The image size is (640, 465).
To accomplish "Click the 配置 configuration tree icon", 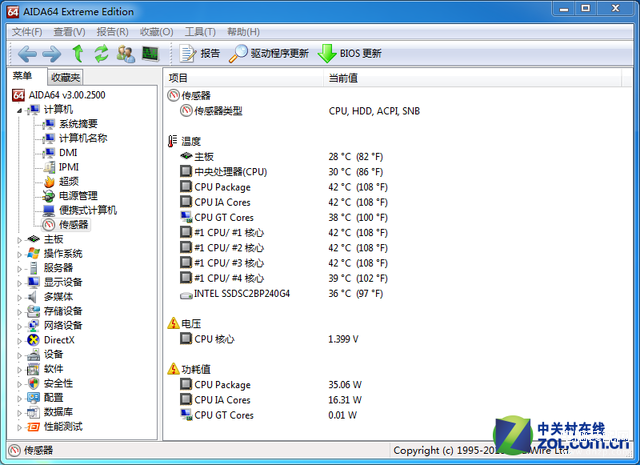I will (33, 398).
